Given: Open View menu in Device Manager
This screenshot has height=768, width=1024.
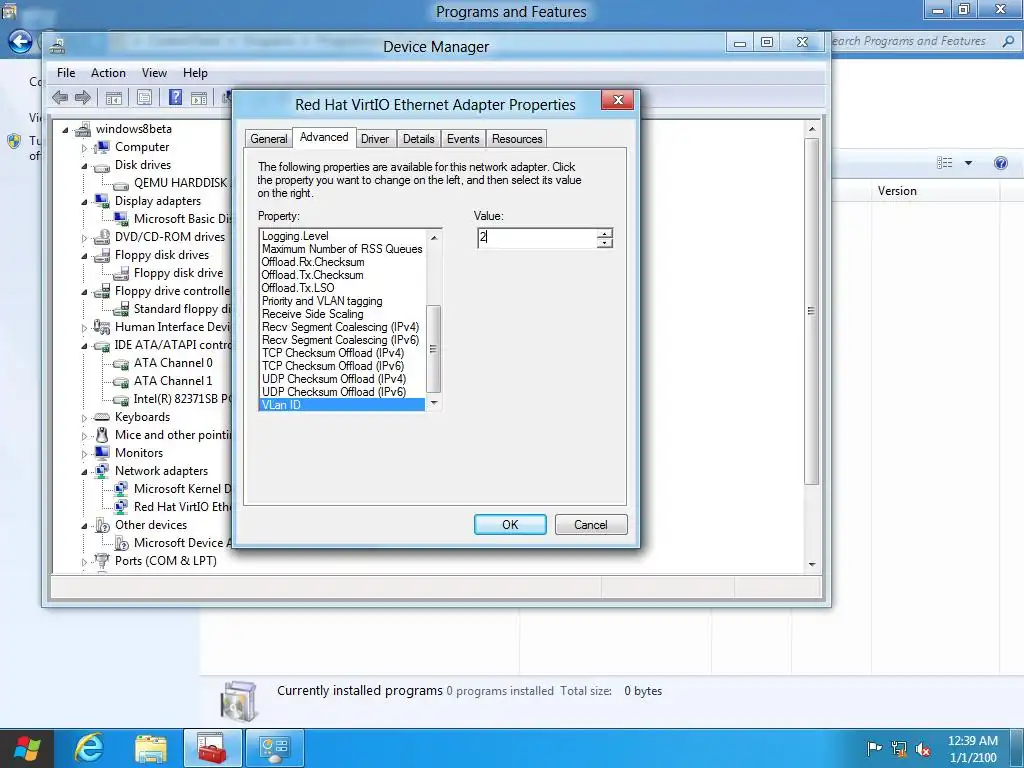Looking at the screenshot, I should click(x=154, y=73).
